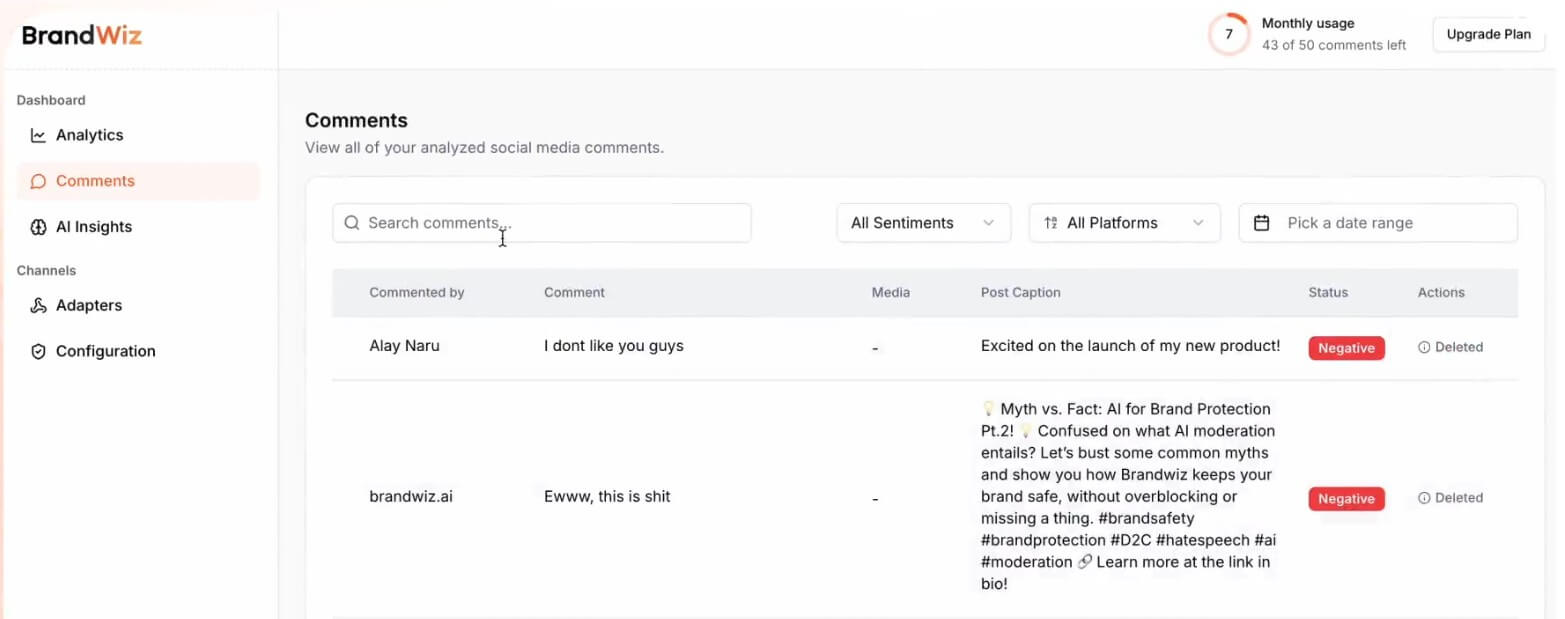The image size is (1565, 619).
Task: Select the Comments menu item
Action: (138, 181)
